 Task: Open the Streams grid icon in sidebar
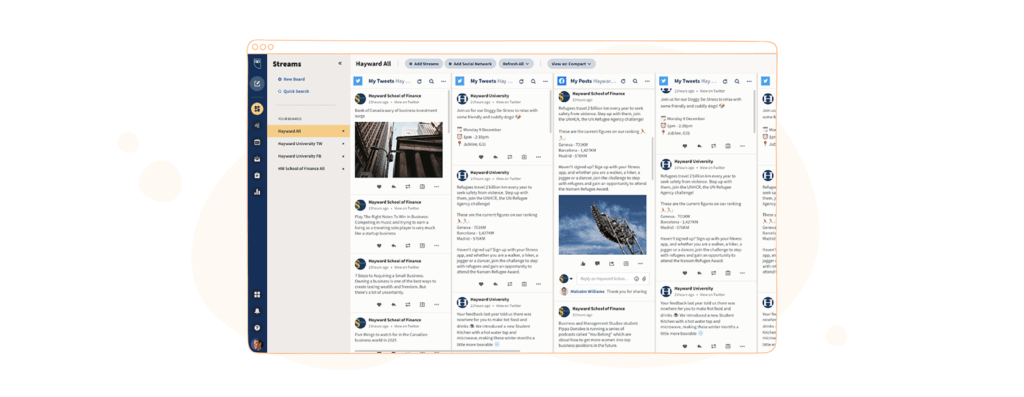tap(257, 108)
